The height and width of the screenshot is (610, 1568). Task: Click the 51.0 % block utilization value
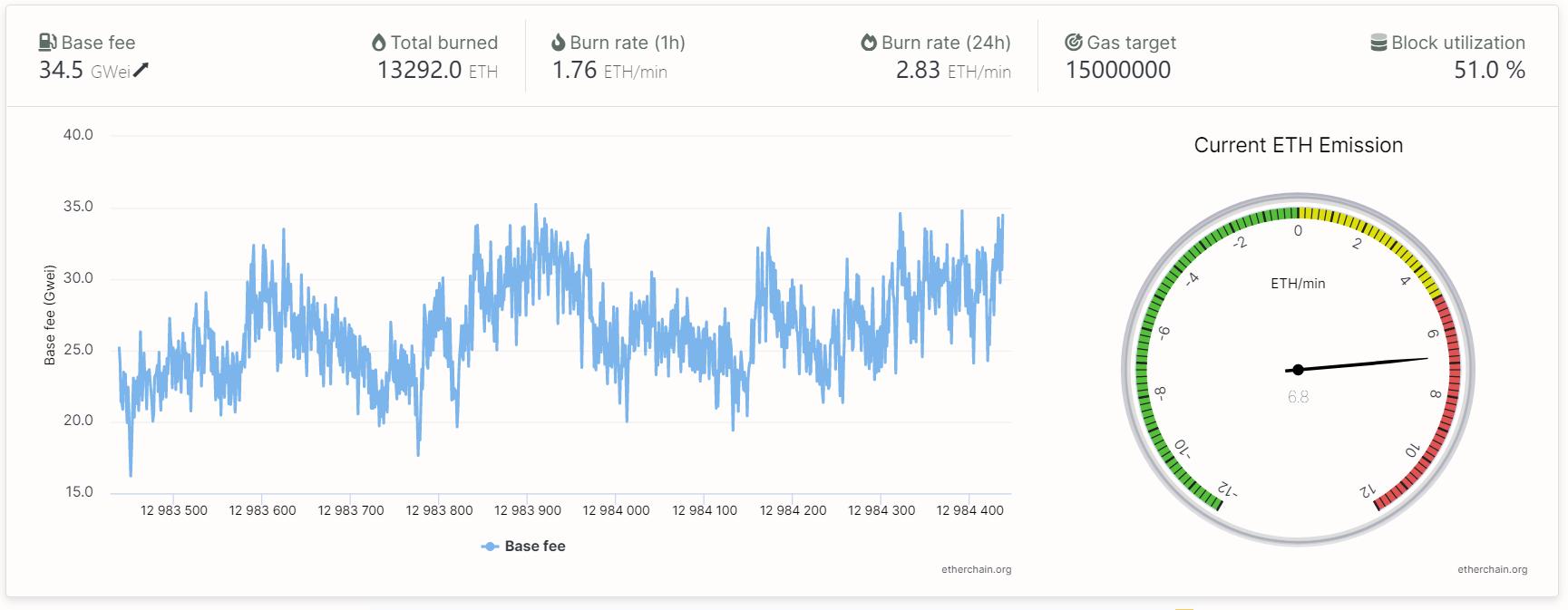pos(1489,71)
